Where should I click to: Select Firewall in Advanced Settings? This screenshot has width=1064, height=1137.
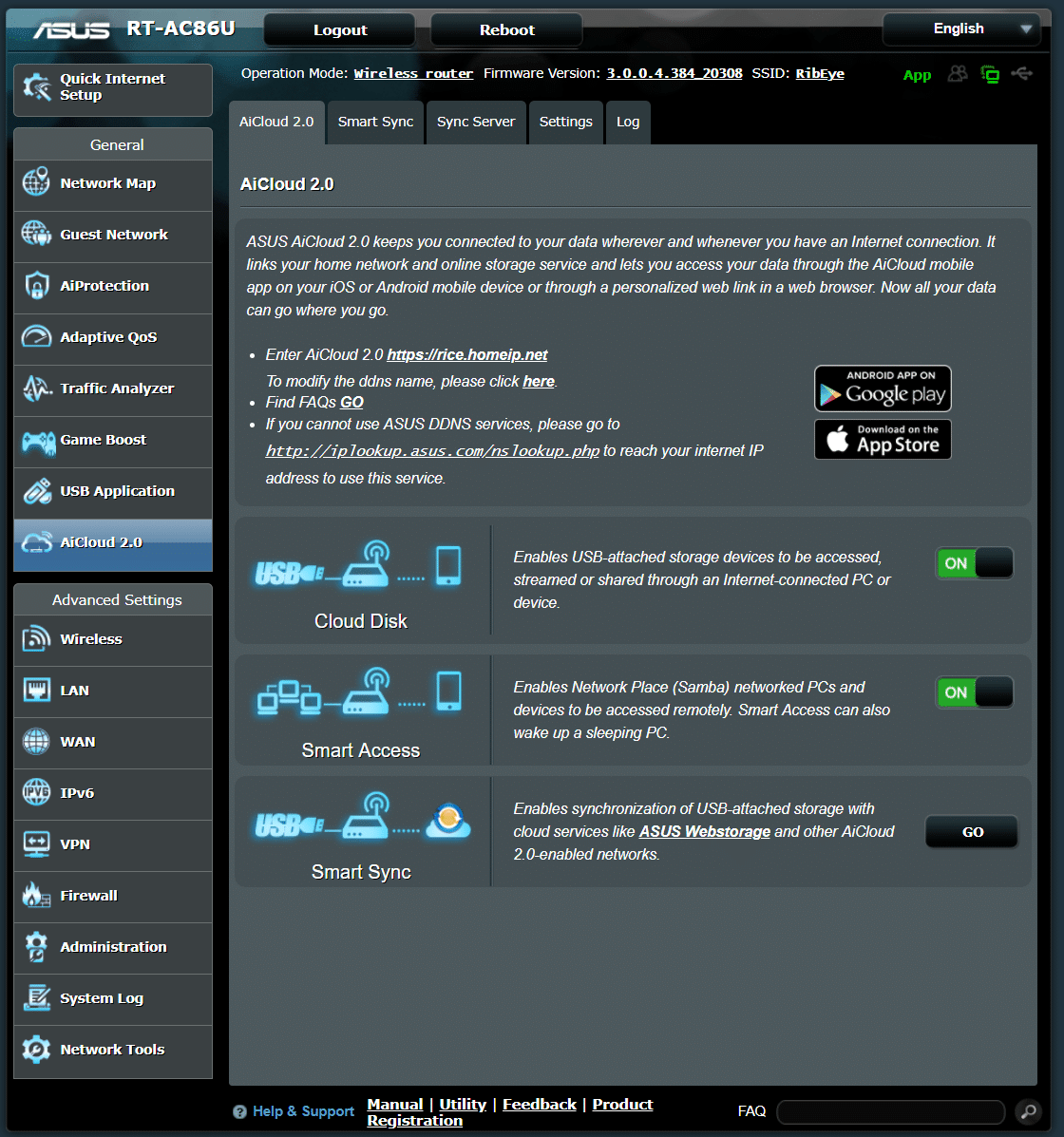(x=113, y=897)
